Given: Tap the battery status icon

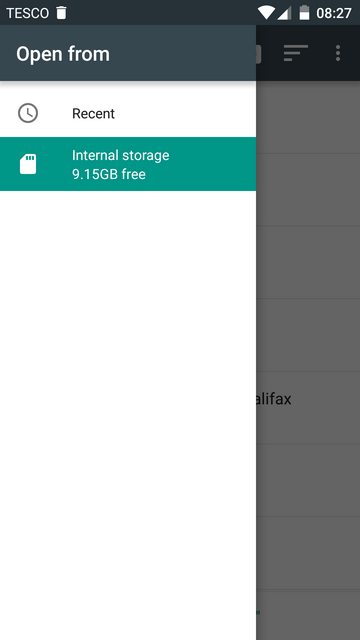Looking at the screenshot, I should [304, 13].
